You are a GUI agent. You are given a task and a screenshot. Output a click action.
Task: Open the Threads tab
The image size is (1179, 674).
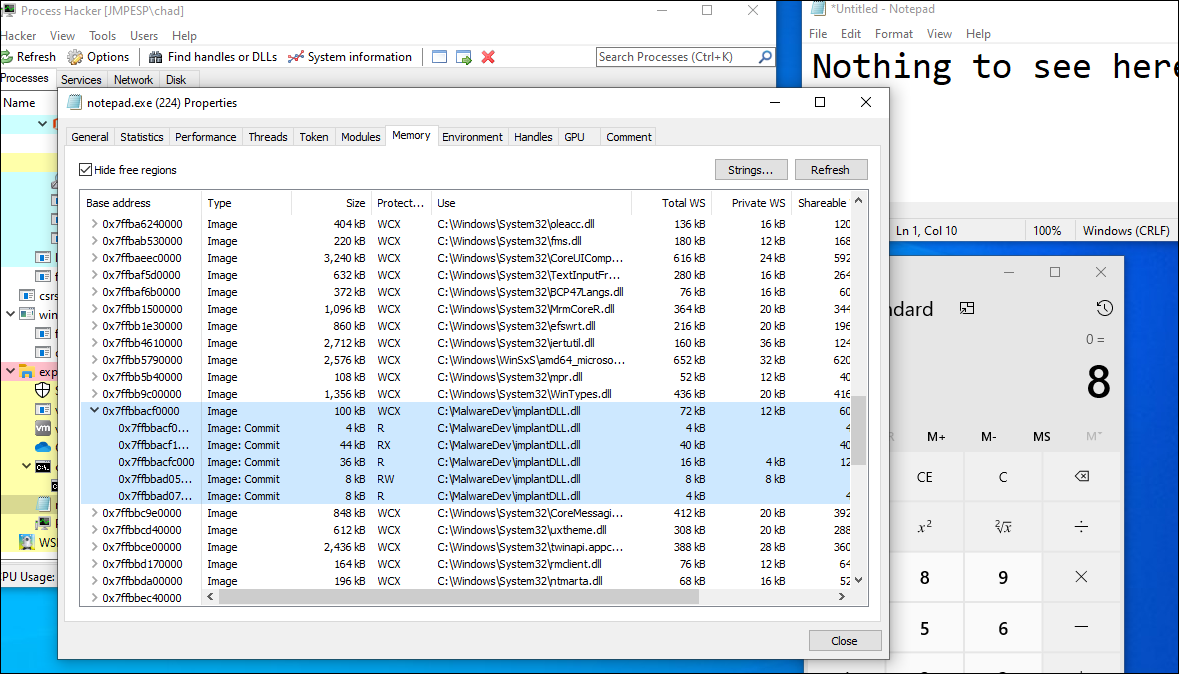coord(268,137)
